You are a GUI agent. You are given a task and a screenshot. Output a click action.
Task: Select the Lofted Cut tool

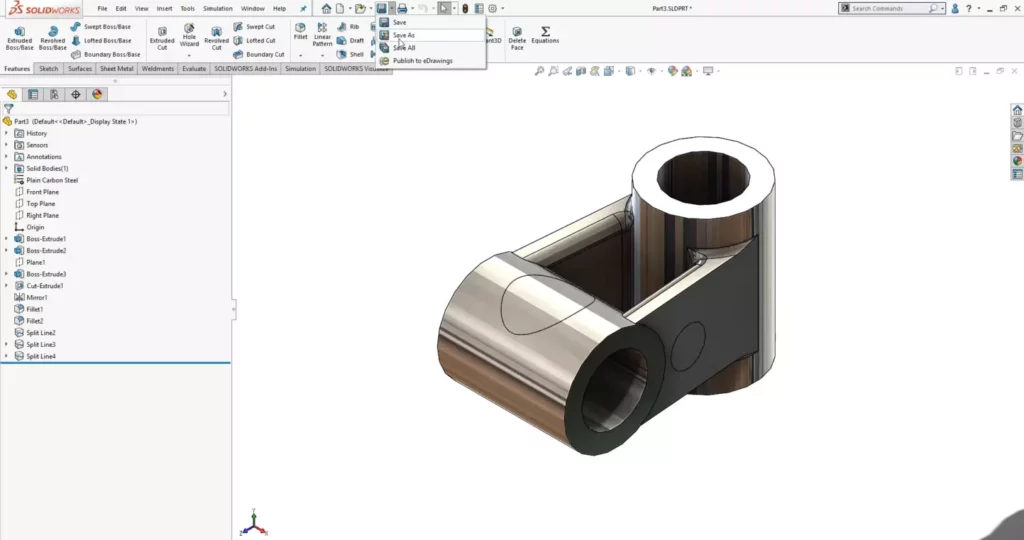pos(255,40)
